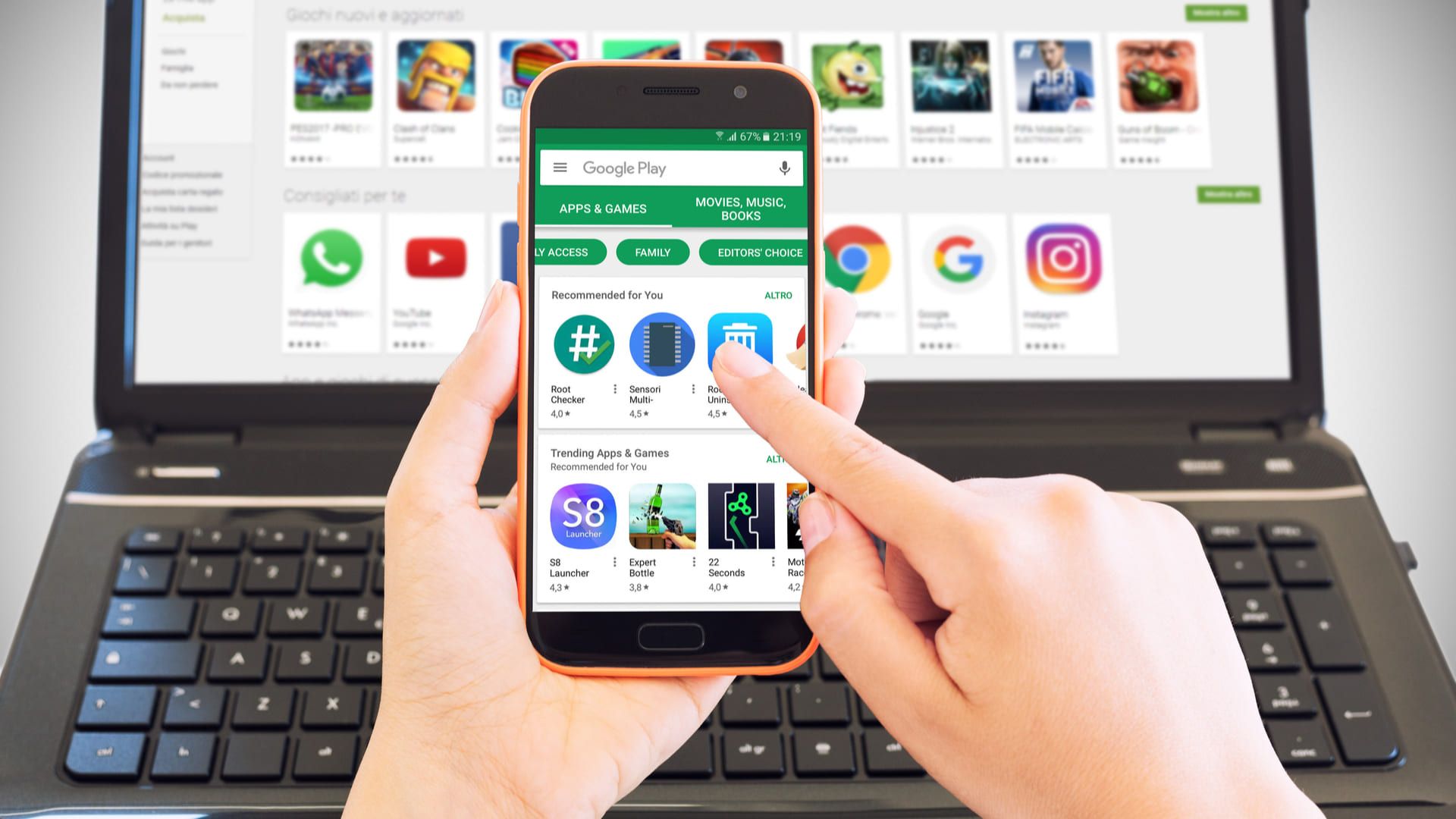This screenshot has height=819, width=1456.
Task: Tap the voice search microphone icon
Action: click(x=785, y=167)
